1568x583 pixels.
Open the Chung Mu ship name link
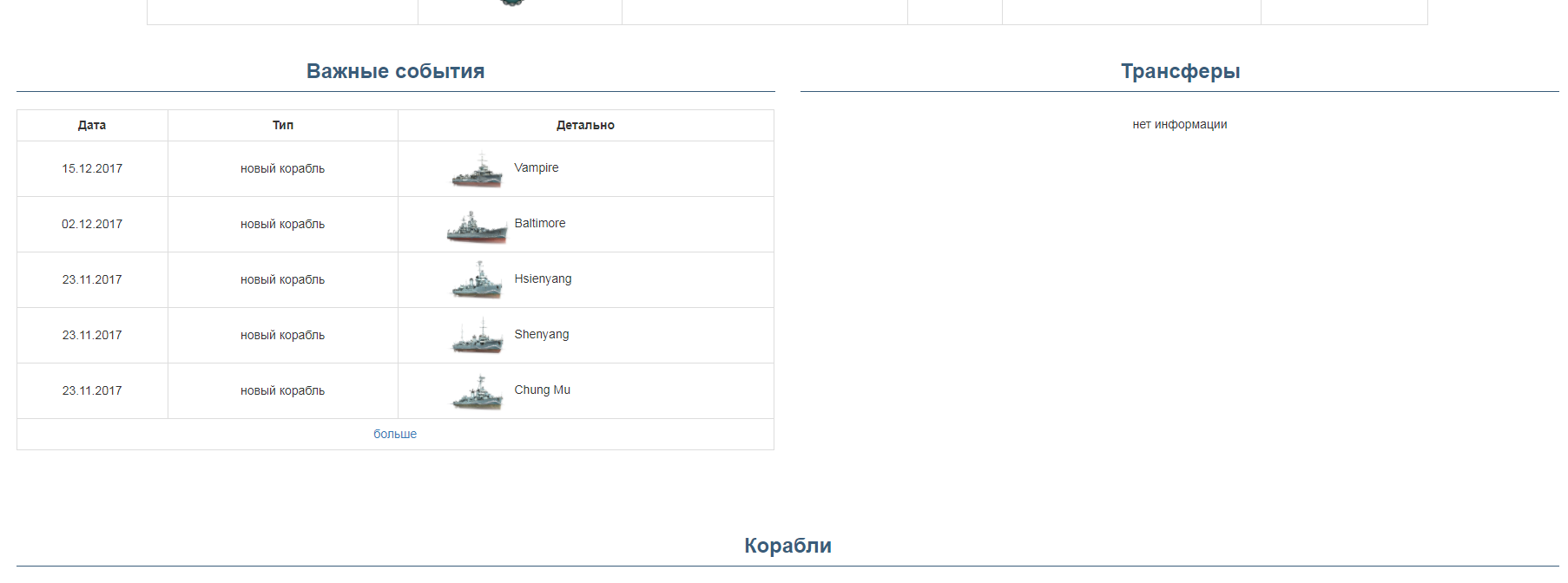click(x=542, y=390)
